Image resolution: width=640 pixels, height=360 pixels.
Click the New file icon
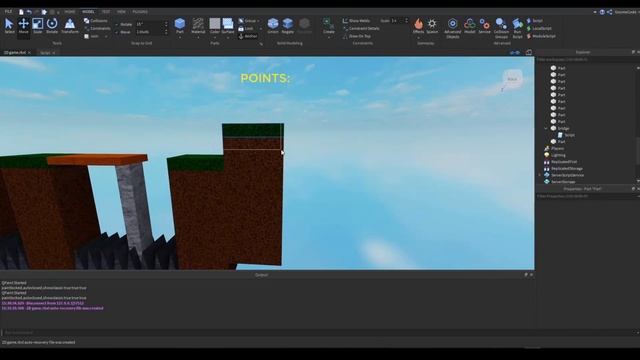coord(21,12)
